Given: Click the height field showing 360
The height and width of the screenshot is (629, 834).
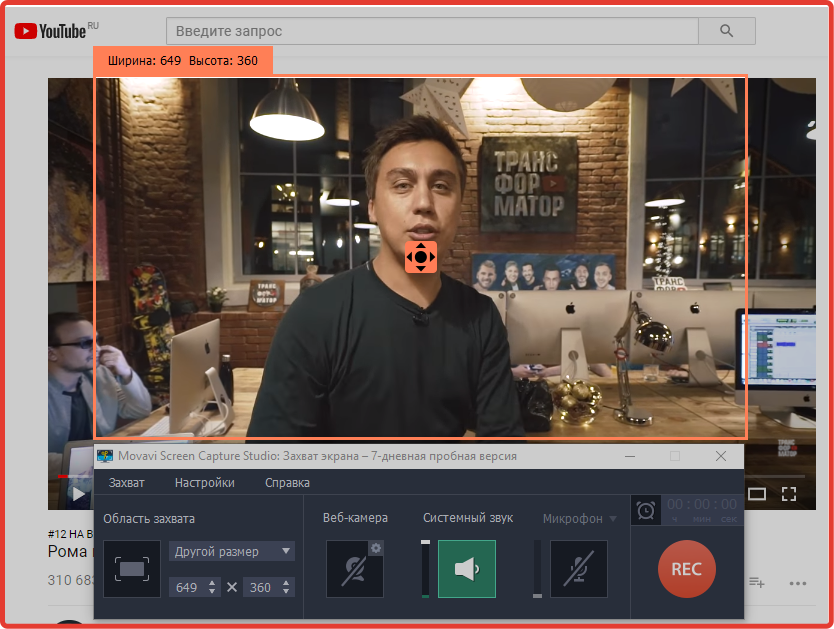Looking at the screenshot, I should (262, 588).
